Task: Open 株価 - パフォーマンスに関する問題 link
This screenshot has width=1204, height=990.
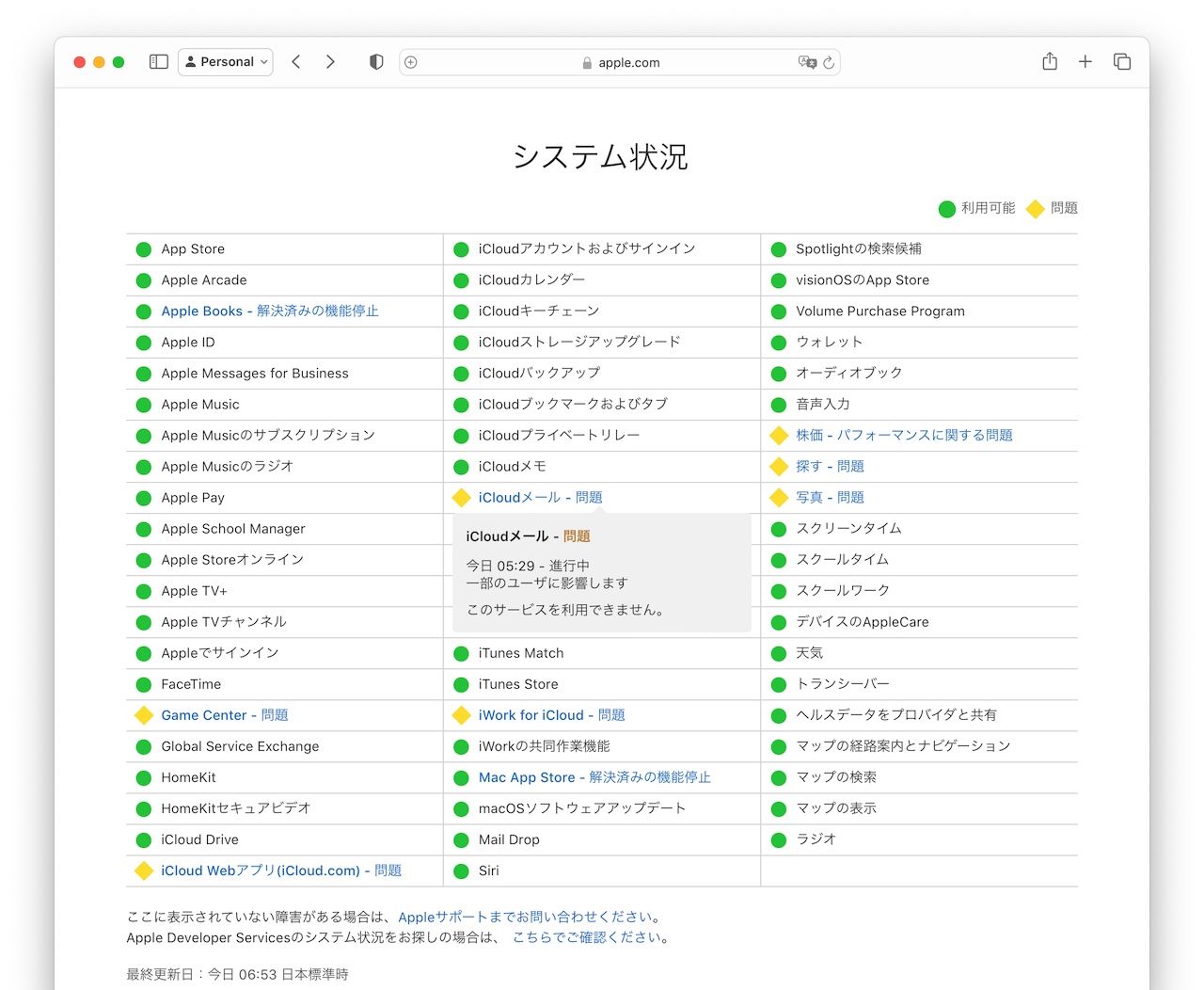Action: click(x=904, y=436)
